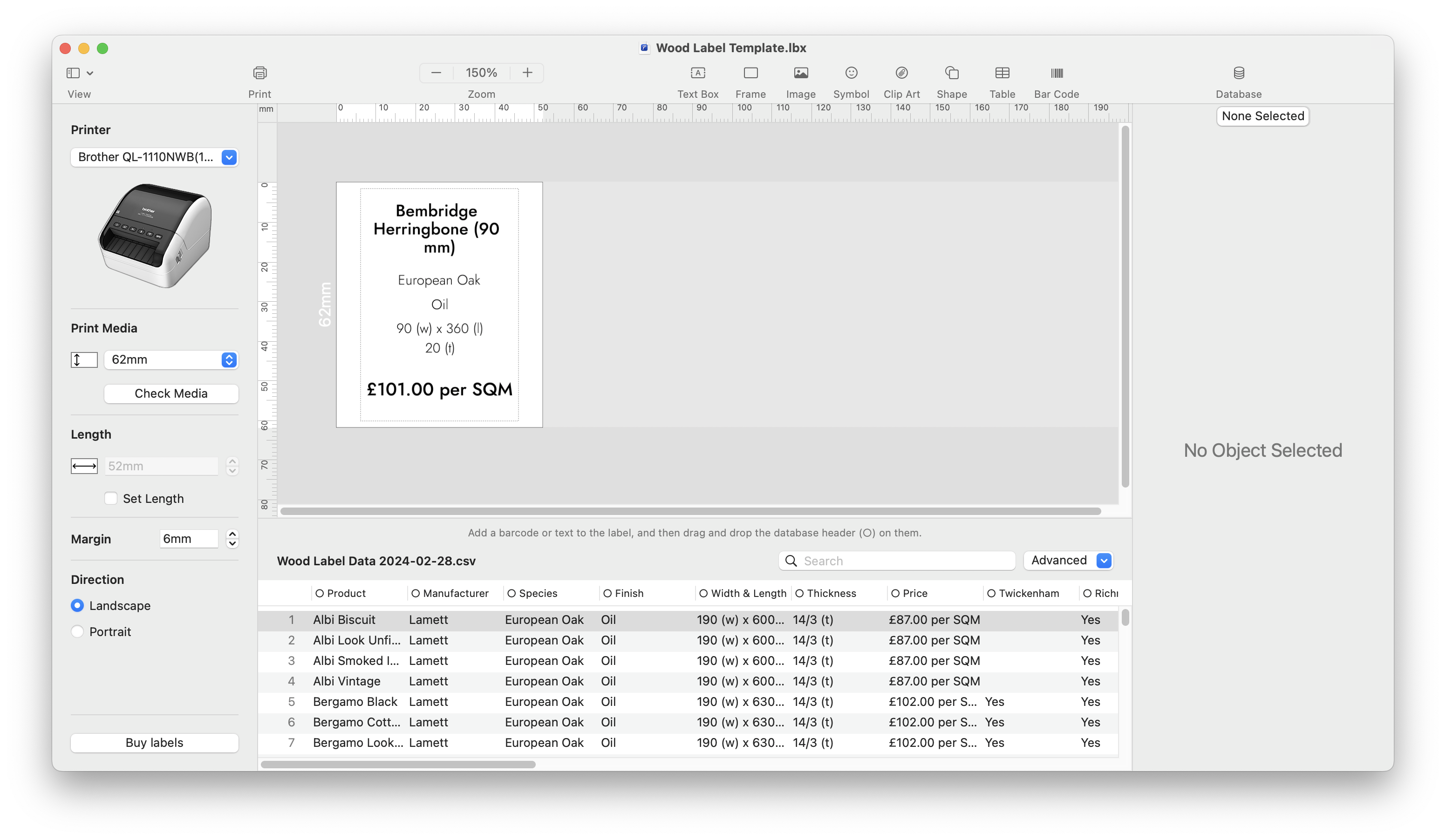
Task: Insert a Table from toolbar
Action: (1002, 73)
